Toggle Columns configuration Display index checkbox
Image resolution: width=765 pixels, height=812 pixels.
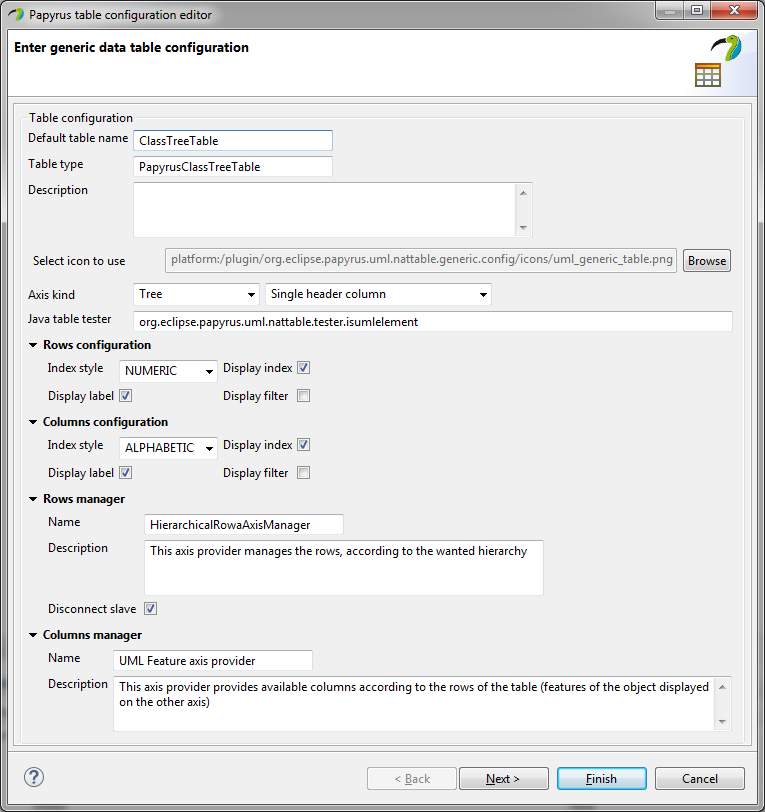click(304, 445)
